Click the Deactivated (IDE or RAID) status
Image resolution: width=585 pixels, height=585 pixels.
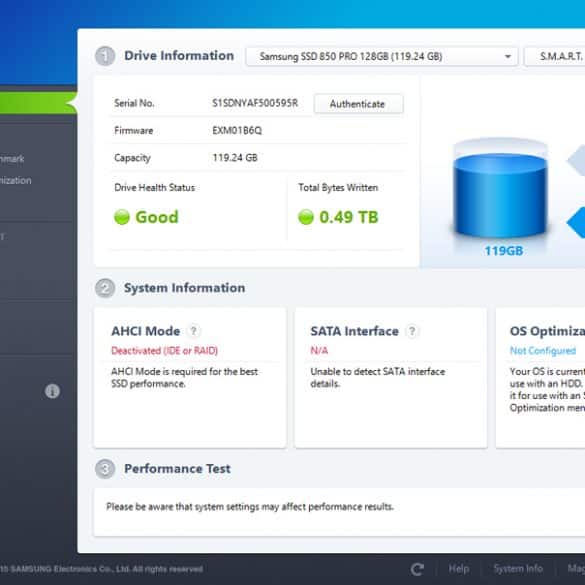pos(165,351)
